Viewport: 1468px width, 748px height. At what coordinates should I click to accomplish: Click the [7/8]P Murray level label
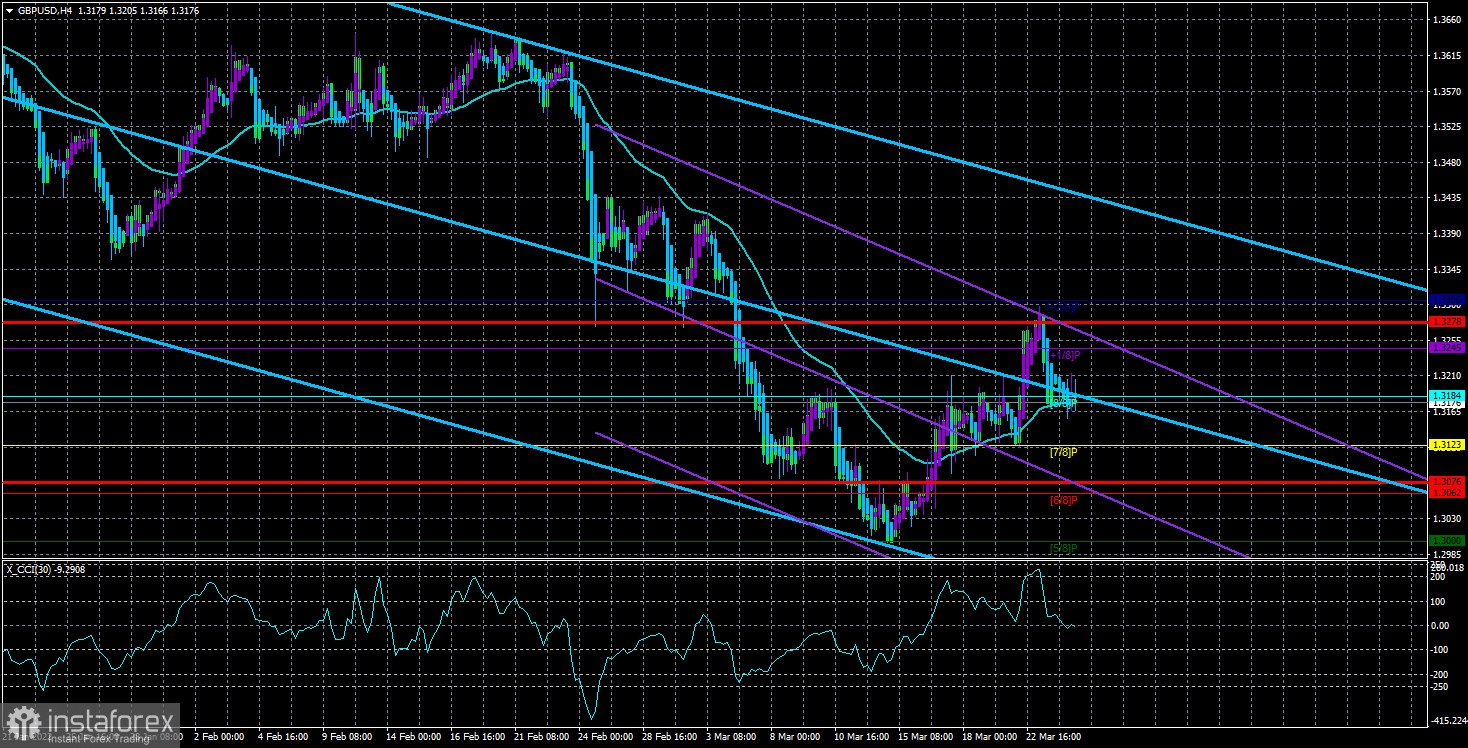tap(1063, 452)
